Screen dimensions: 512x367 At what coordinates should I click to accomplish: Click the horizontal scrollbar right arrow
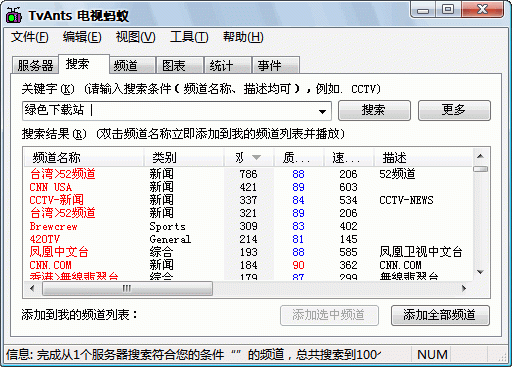(x=464, y=288)
